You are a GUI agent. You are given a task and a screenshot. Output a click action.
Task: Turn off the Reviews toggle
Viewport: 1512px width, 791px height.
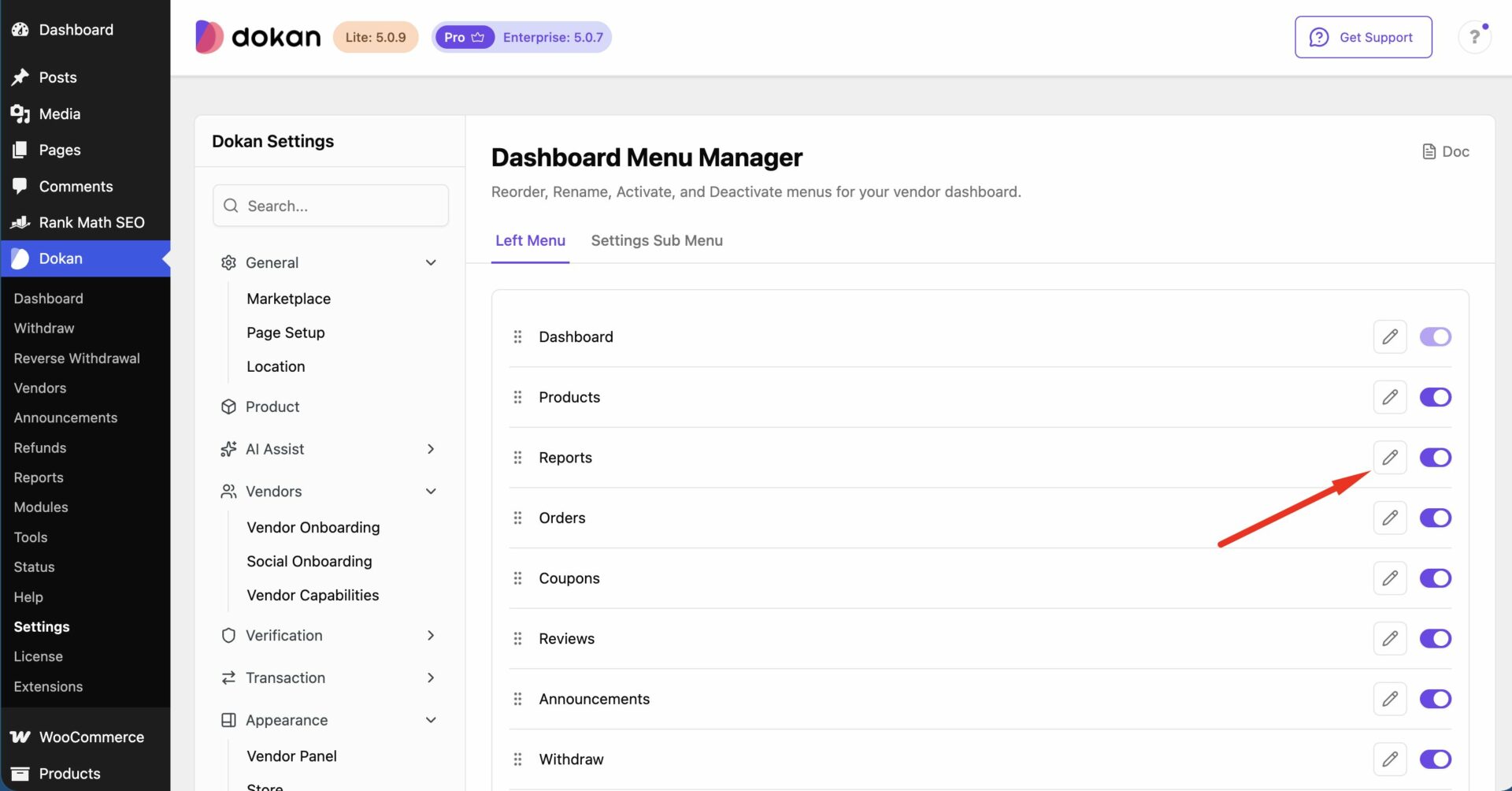click(1435, 639)
